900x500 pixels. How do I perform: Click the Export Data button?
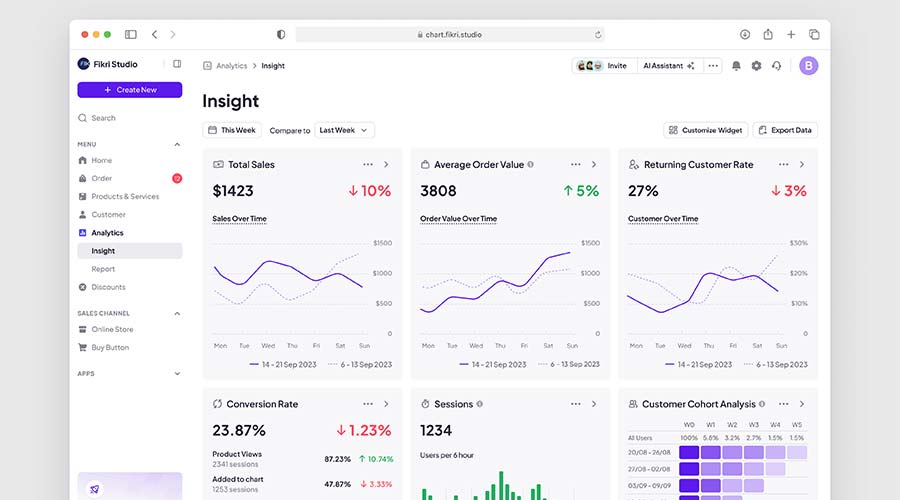point(785,130)
